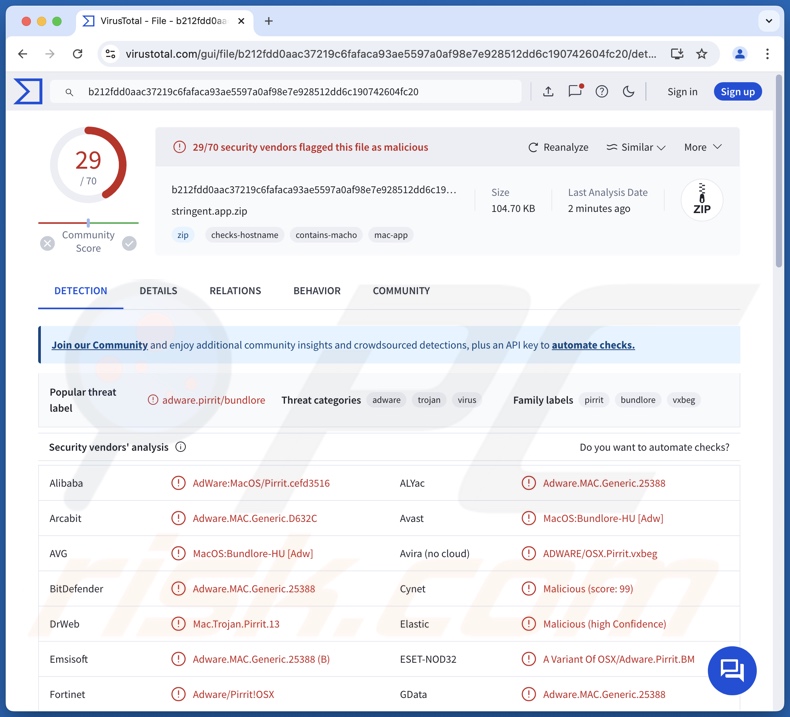Click the page vertical scrollbar
The image size is (790, 717).
coord(779,171)
